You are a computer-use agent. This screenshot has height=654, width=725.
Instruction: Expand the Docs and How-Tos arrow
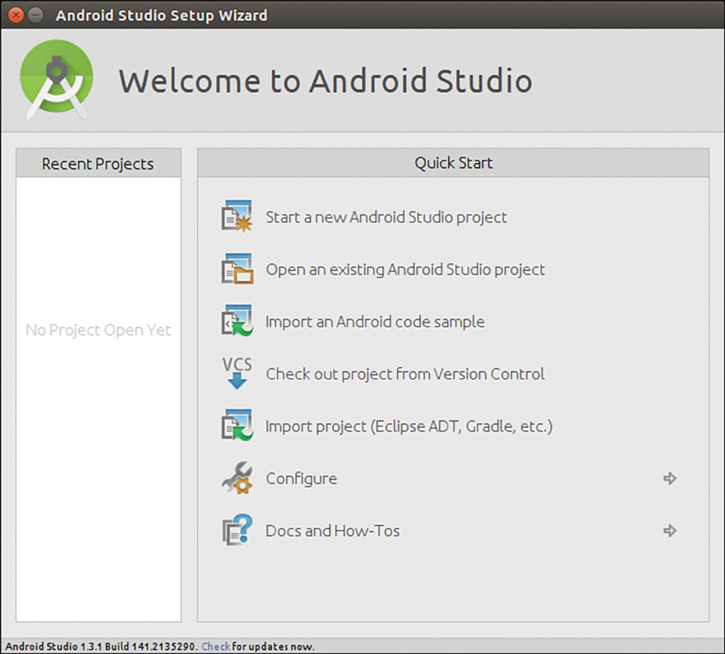click(x=670, y=531)
